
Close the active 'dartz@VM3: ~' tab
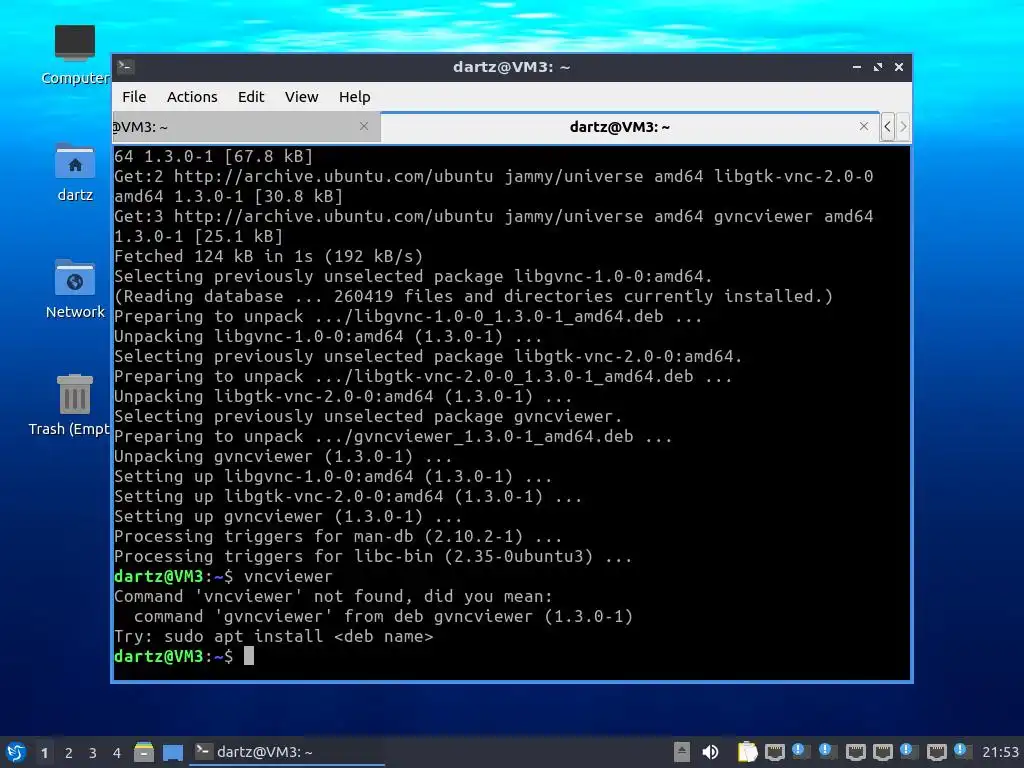[x=863, y=126]
